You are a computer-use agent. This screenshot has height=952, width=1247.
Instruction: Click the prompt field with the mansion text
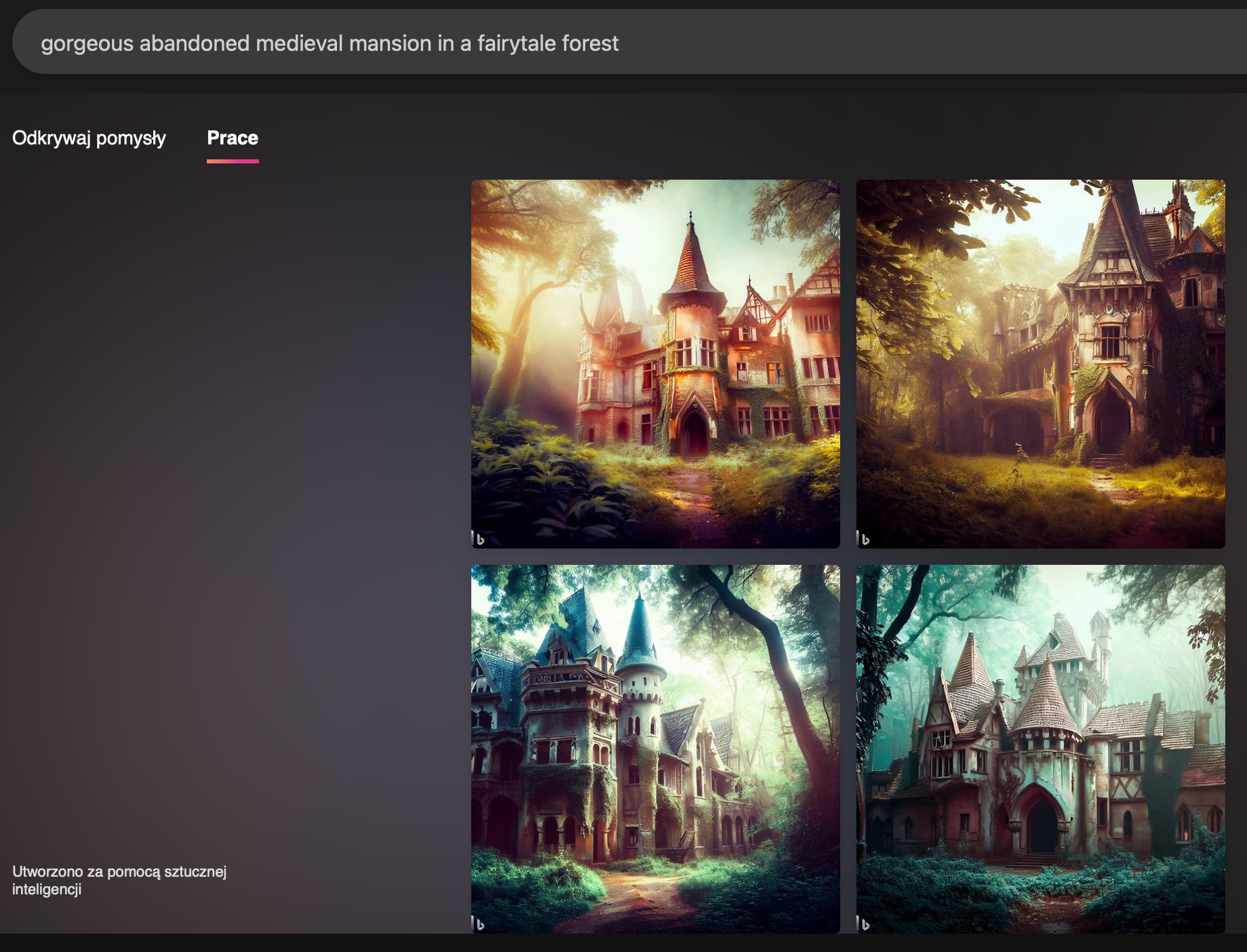pyautogui.click(x=631, y=42)
